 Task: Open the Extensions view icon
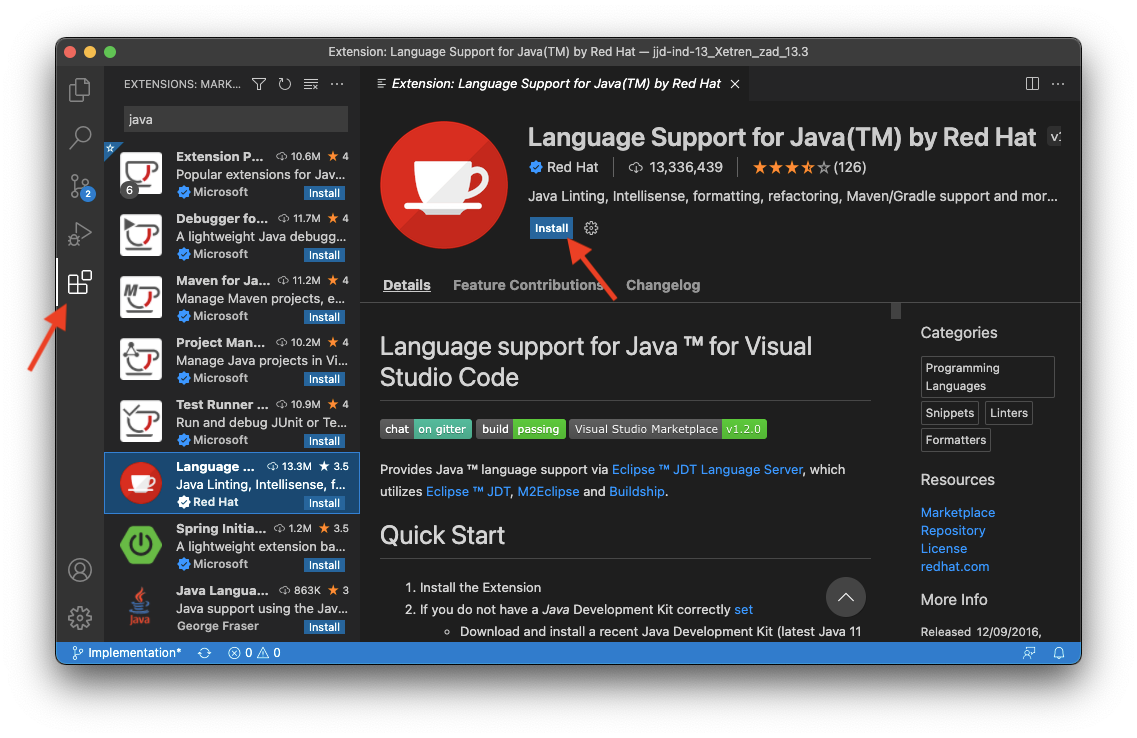(80, 282)
